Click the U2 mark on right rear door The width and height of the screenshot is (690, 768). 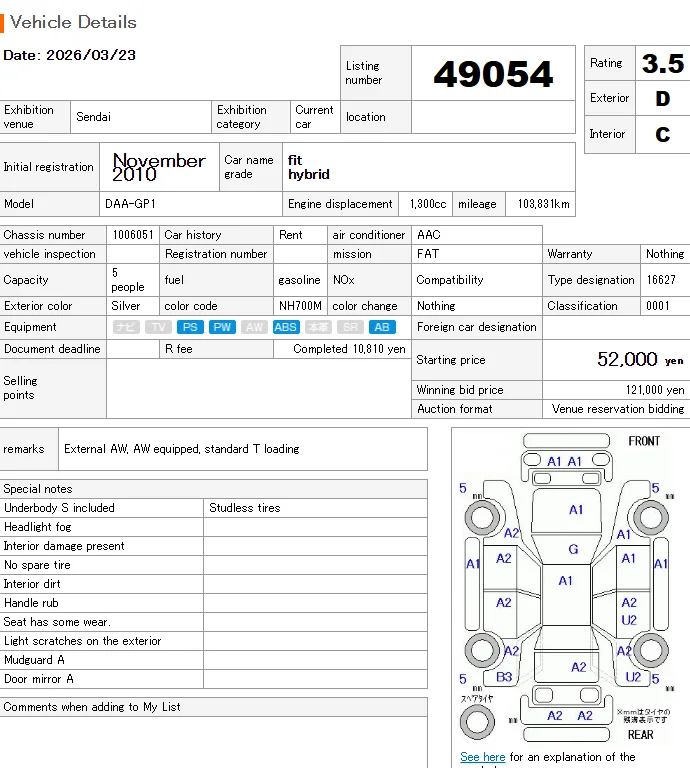629,620
